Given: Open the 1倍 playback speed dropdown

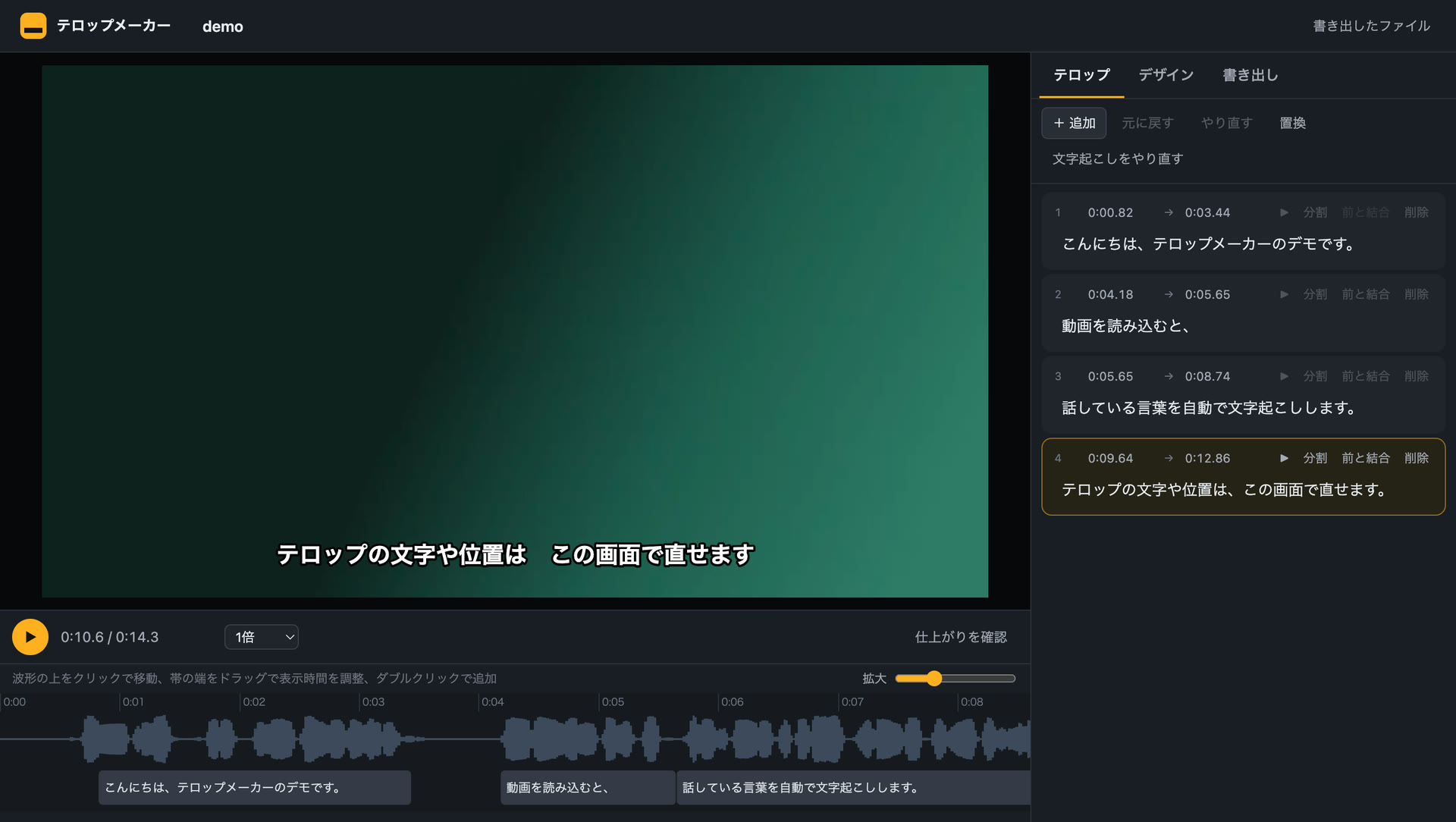Looking at the screenshot, I should coord(262,637).
